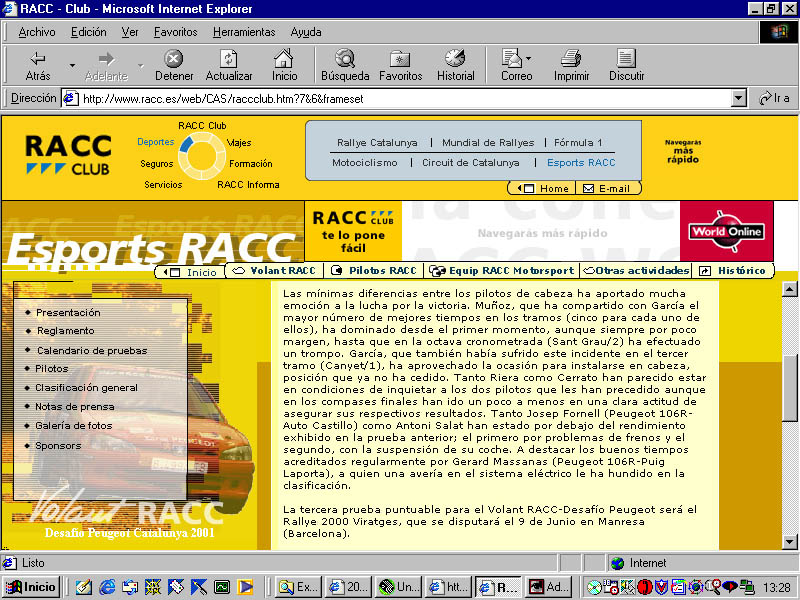Open the Favoritos menu in menu bar
Viewport: 800px width, 600px height.
(x=176, y=32)
